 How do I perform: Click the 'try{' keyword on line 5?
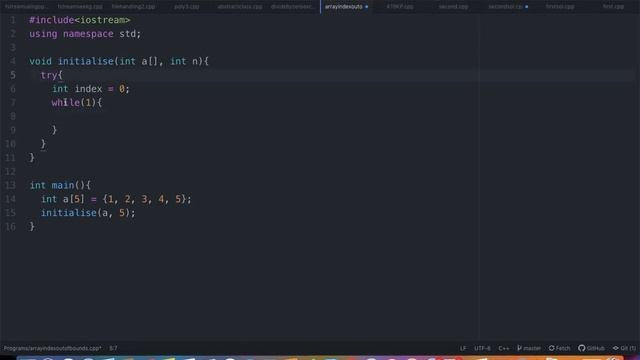(51, 75)
